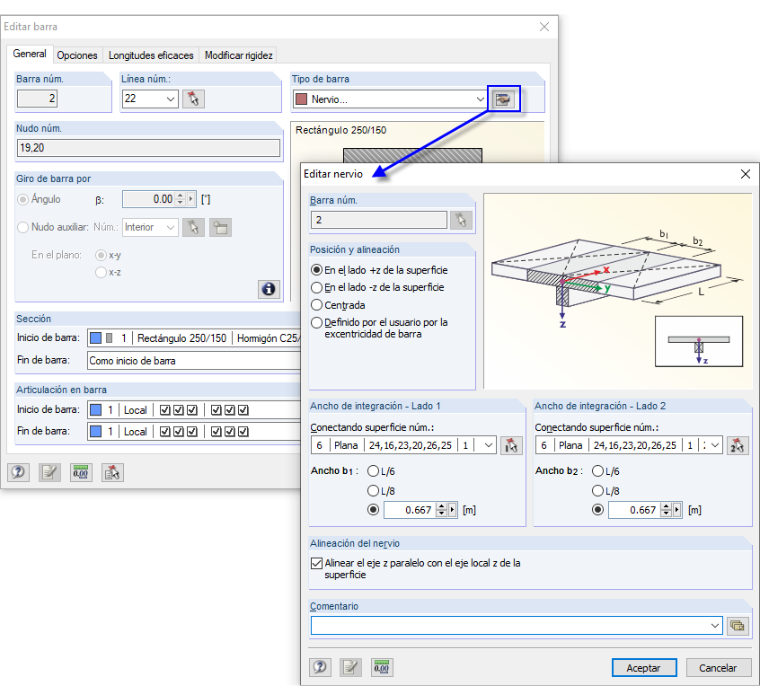
Task: Pick line graphically next to Línea núm.
Action: pos(193,99)
